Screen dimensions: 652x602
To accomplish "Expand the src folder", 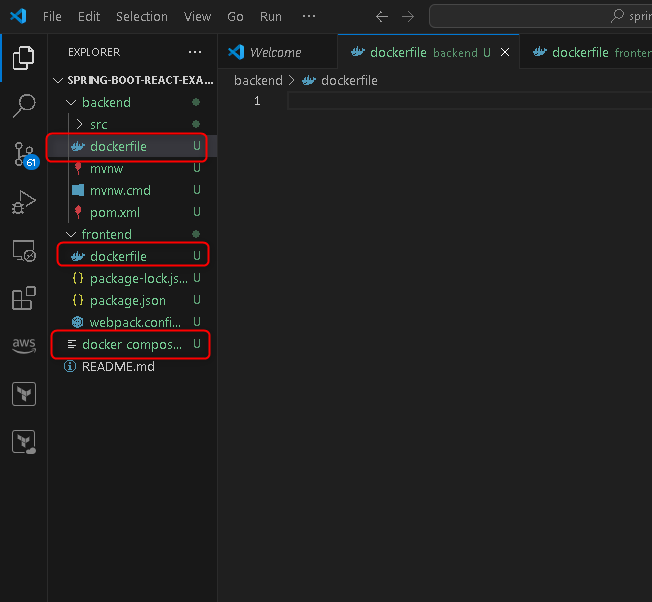I will point(133,124).
